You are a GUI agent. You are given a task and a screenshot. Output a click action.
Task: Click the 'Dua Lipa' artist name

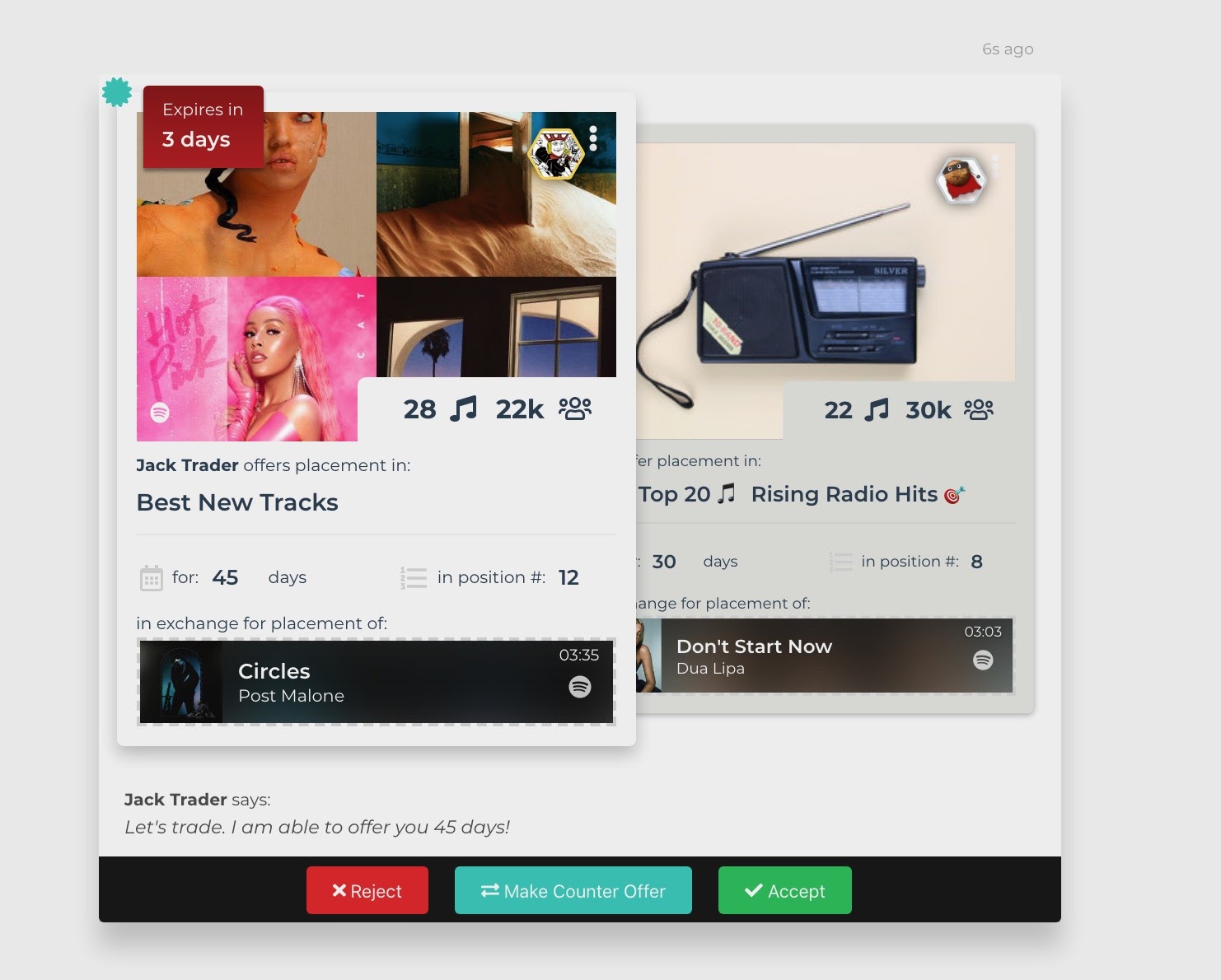710,669
